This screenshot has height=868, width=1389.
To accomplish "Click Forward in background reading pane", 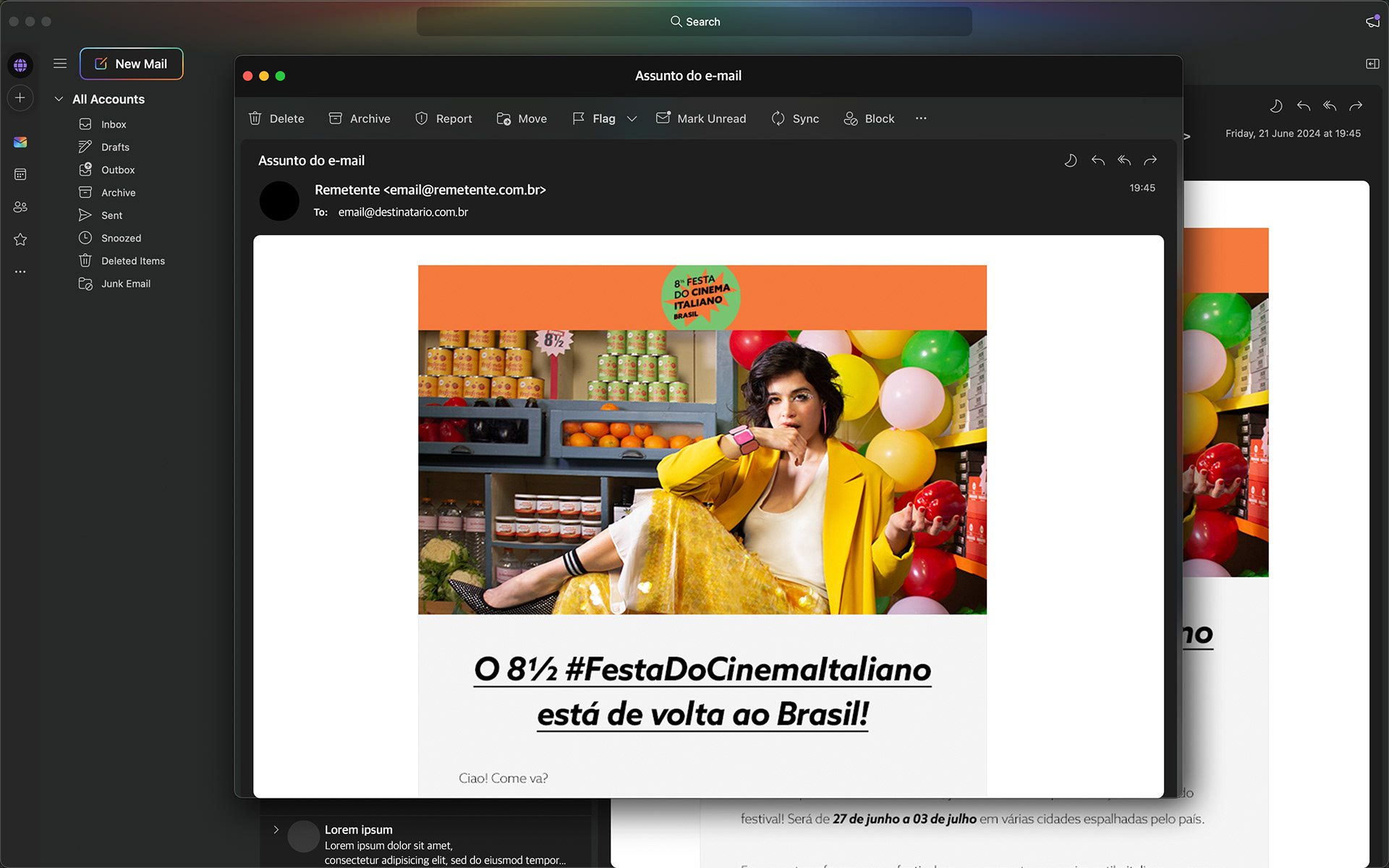I will pyautogui.click(x=1356, y=106).
